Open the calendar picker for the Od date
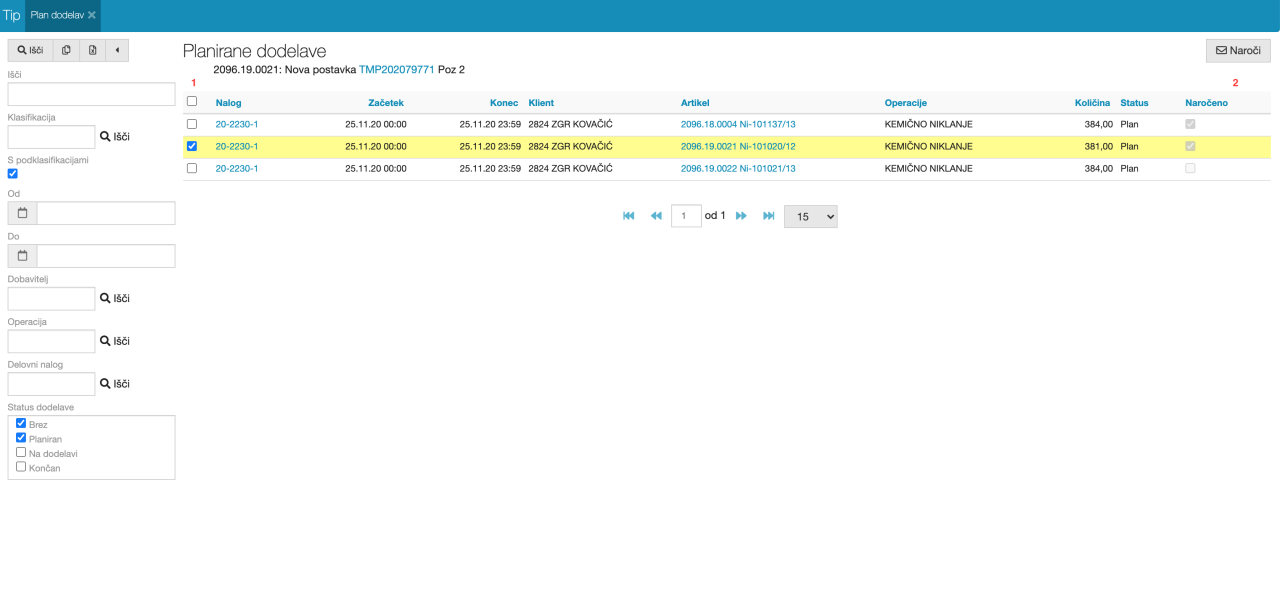Viewport: 1280px width, 595px height. (22, 213)
